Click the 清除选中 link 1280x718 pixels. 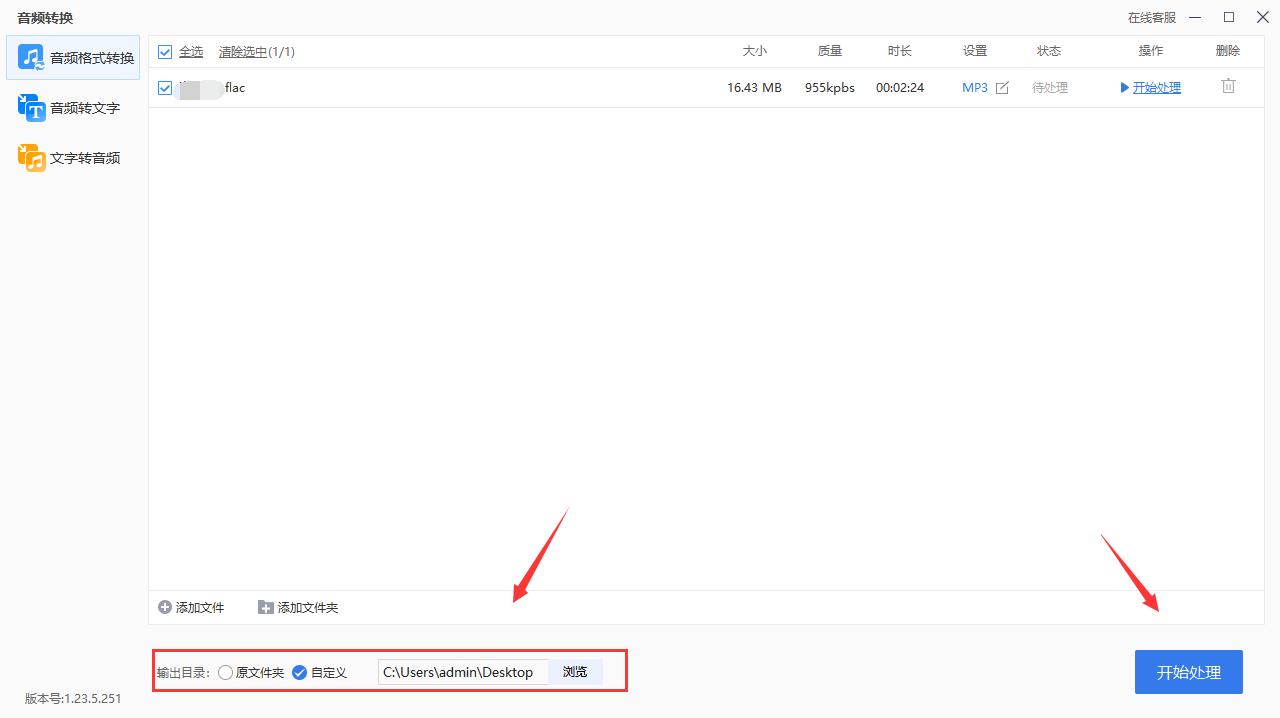point(243,52)
